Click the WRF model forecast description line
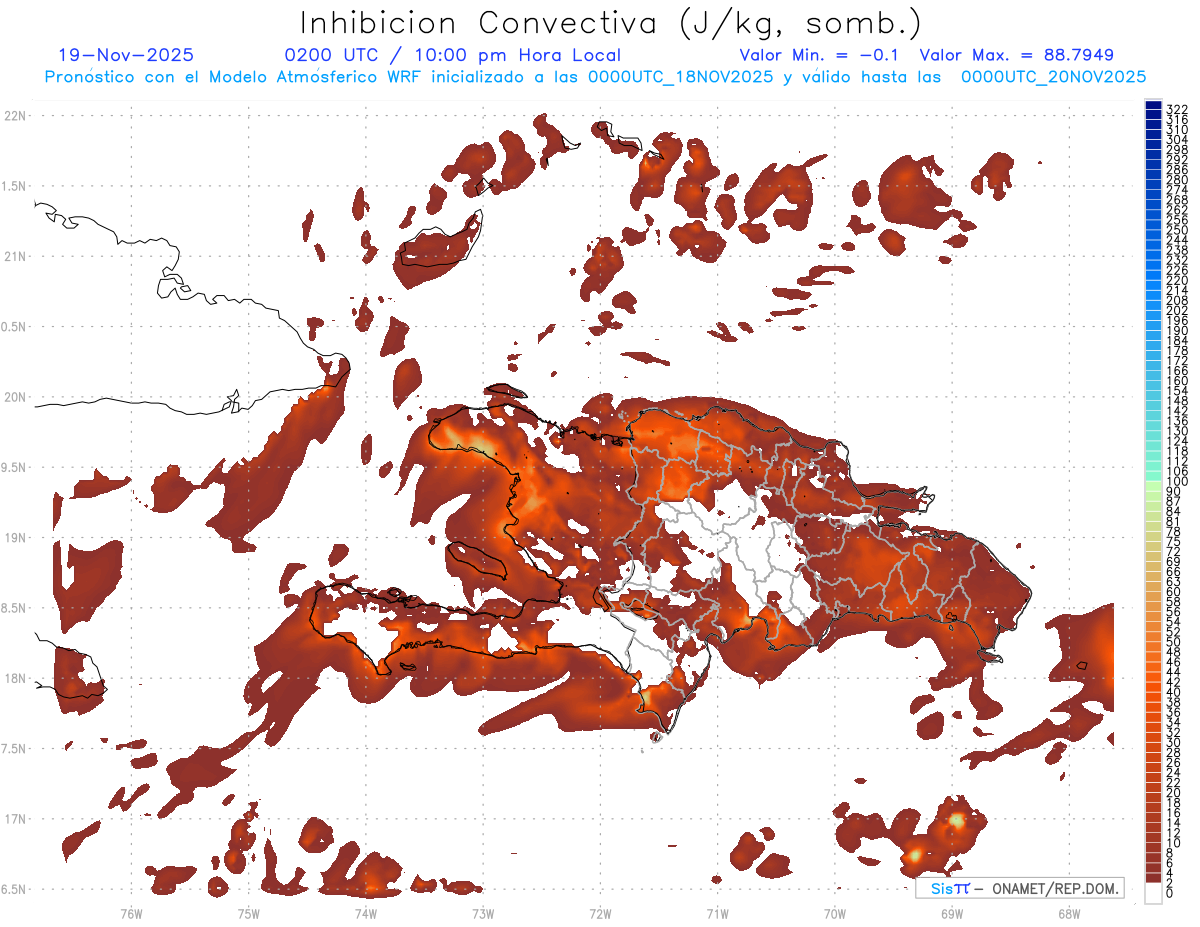Screen dimensions: 1200x927 tap(595, 76)
